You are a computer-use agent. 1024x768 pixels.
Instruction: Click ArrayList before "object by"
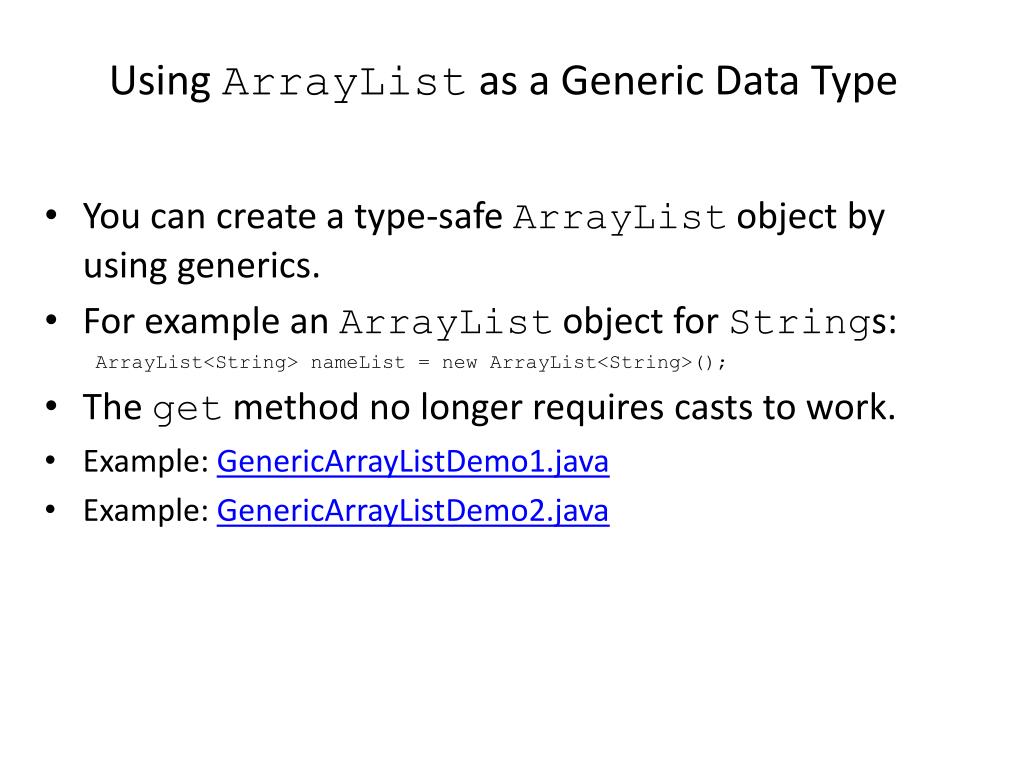[619, 219]
